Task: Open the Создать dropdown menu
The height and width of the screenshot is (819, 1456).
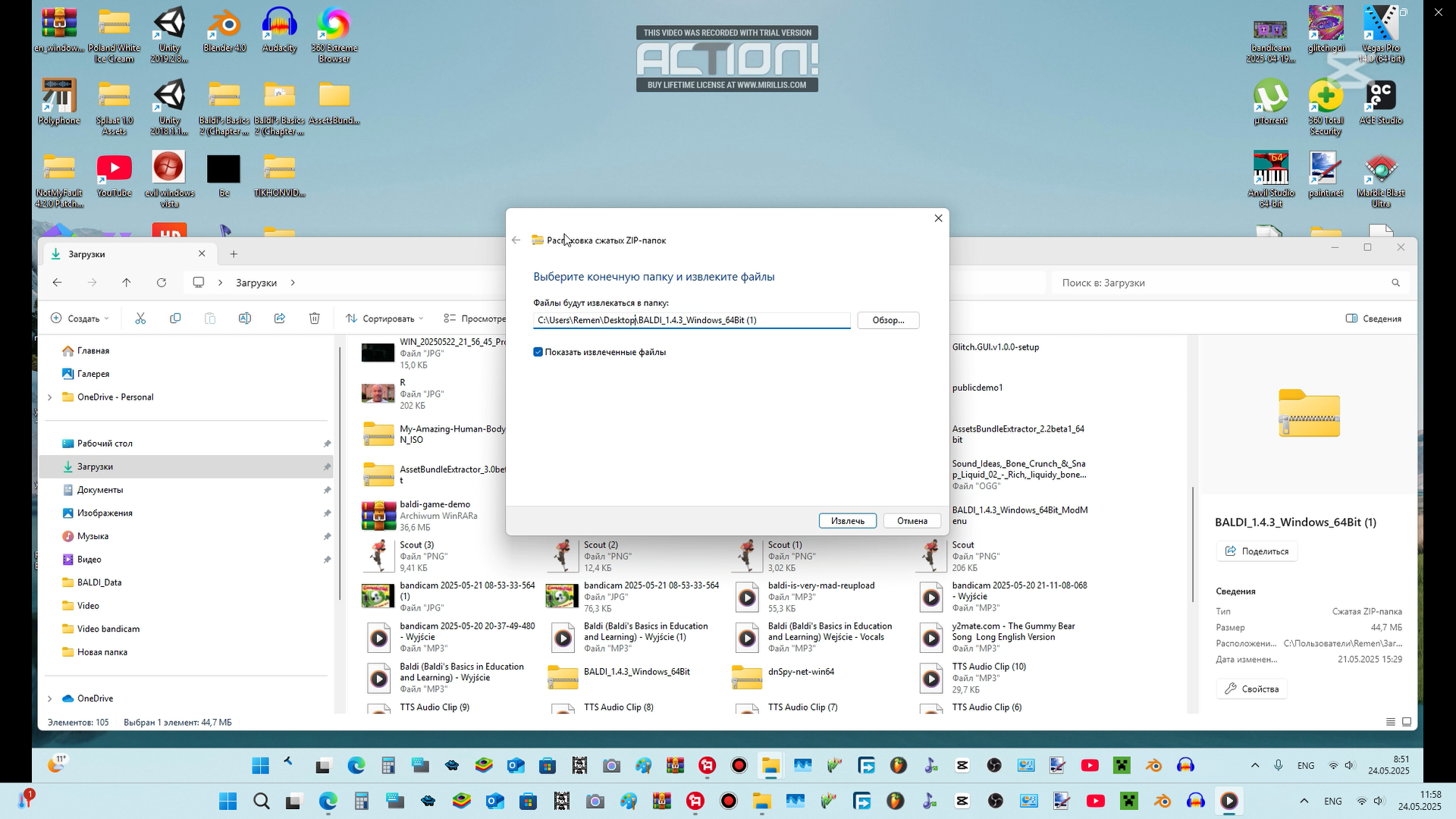Action: (80, 318)
